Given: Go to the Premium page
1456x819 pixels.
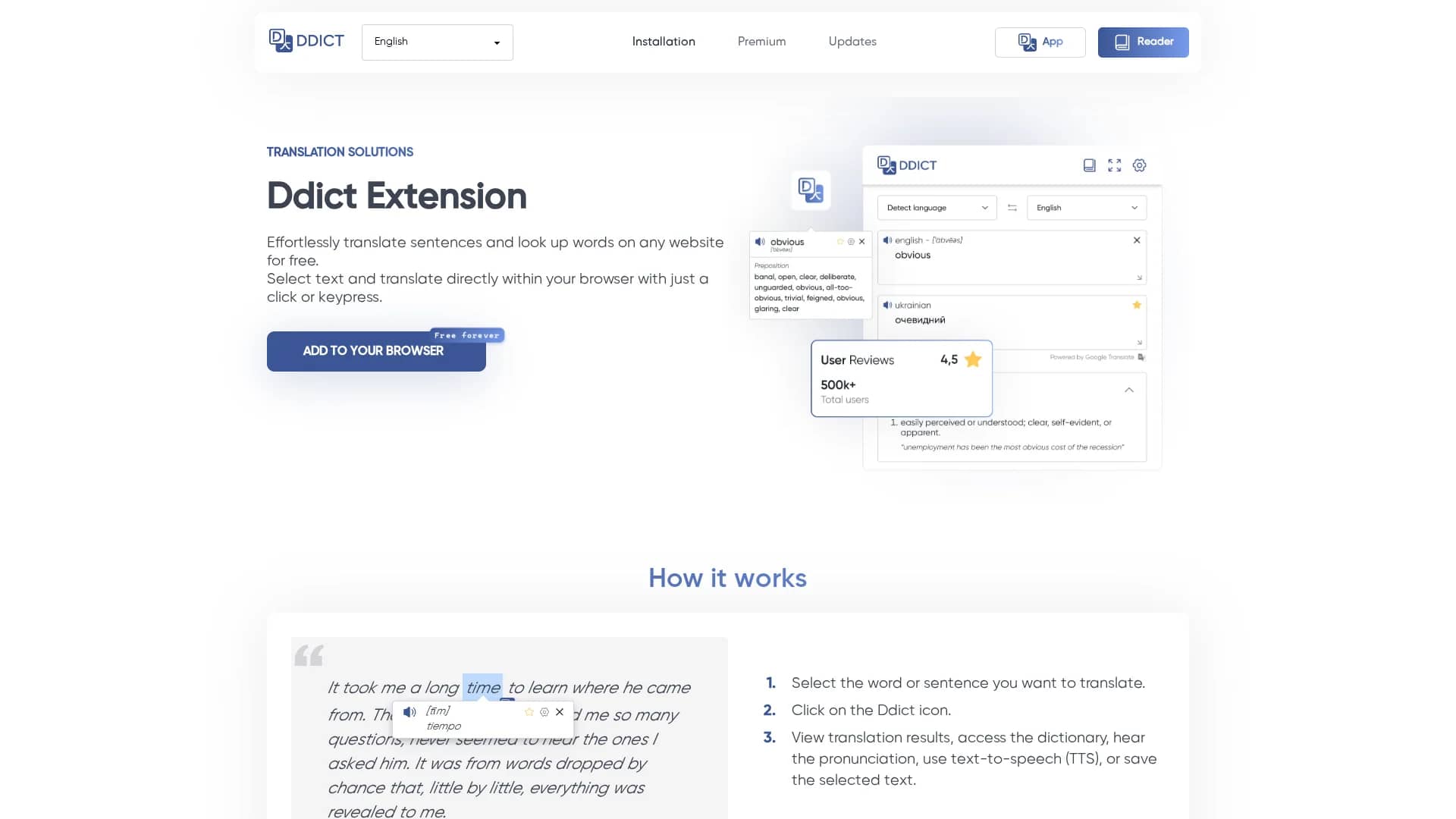Looking at the screenshot, I should pyautogui.click(x=761, y=42).
